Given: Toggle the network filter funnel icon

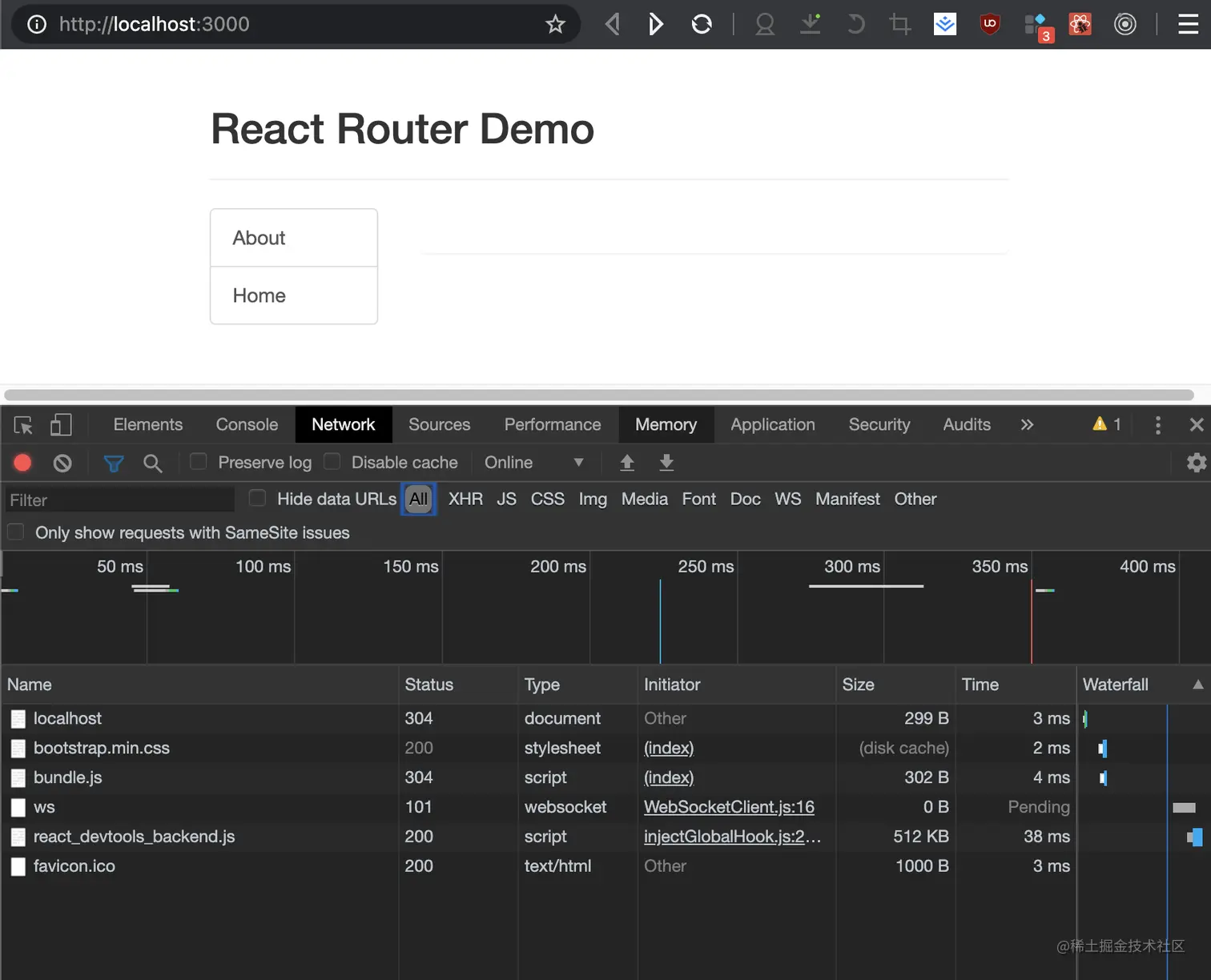Looking at the screenshot, I should (114, 463).
